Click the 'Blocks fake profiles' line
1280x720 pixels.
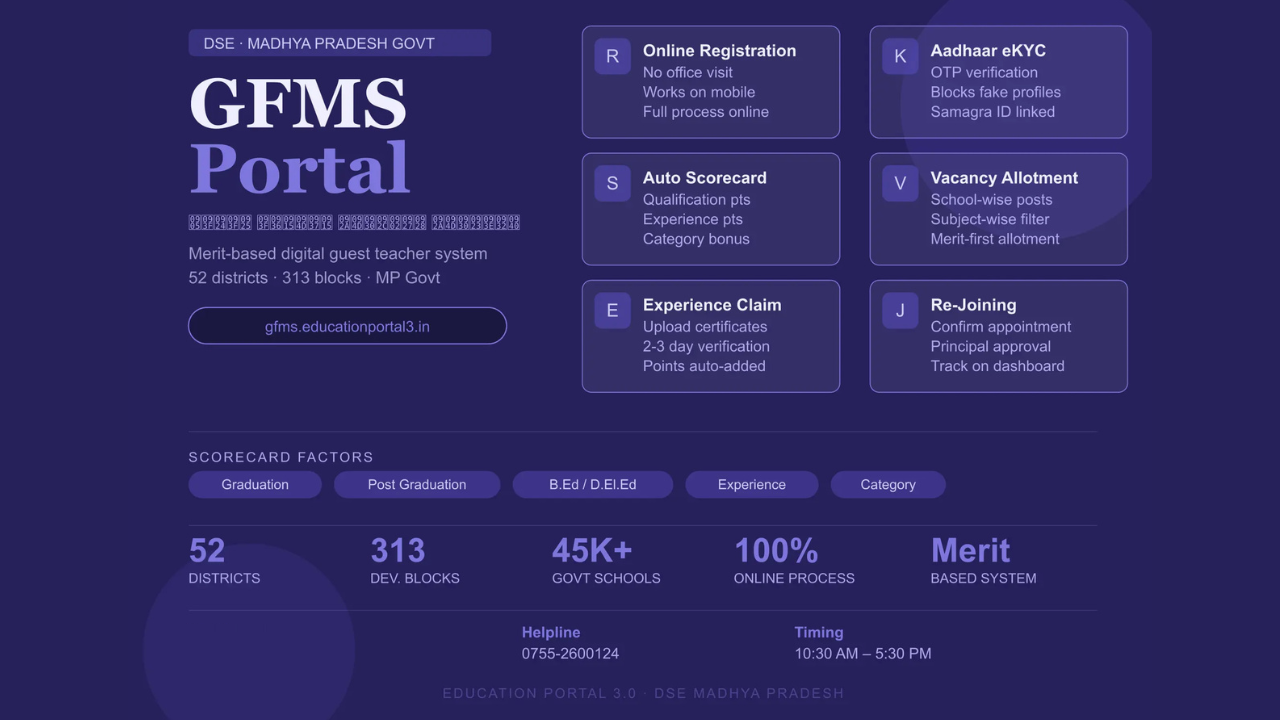coord(996,92)
